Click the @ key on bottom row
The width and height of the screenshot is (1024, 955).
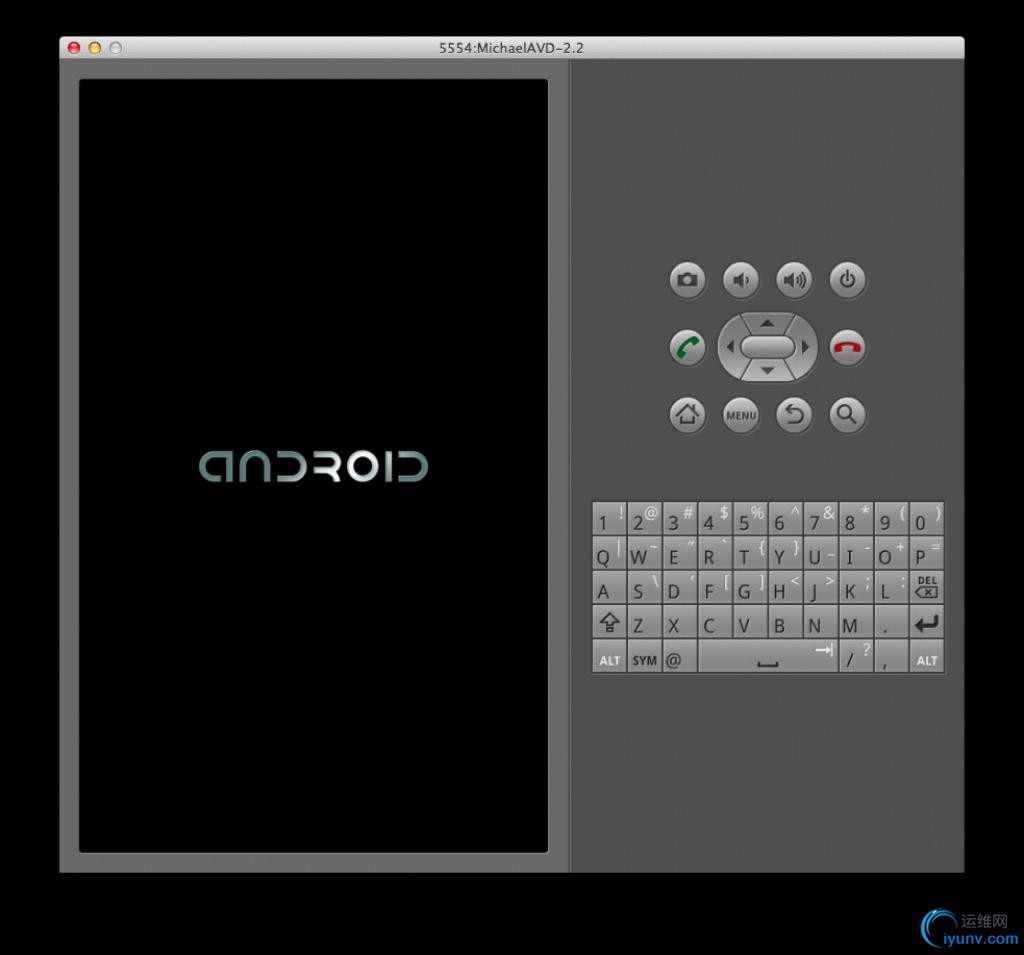point(680,656)
